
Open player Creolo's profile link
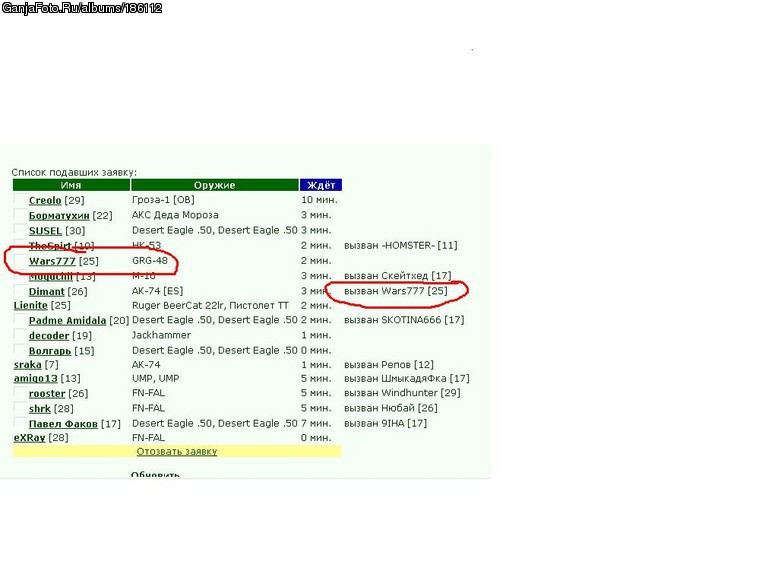[45, 200]
